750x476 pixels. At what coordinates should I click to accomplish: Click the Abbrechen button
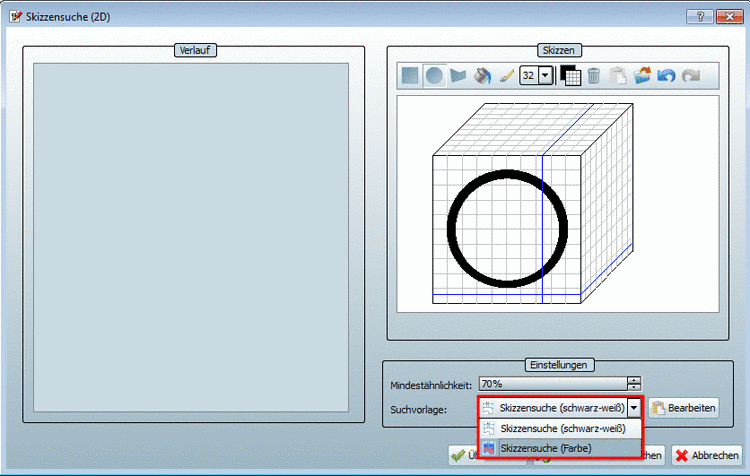pos(707,455)
